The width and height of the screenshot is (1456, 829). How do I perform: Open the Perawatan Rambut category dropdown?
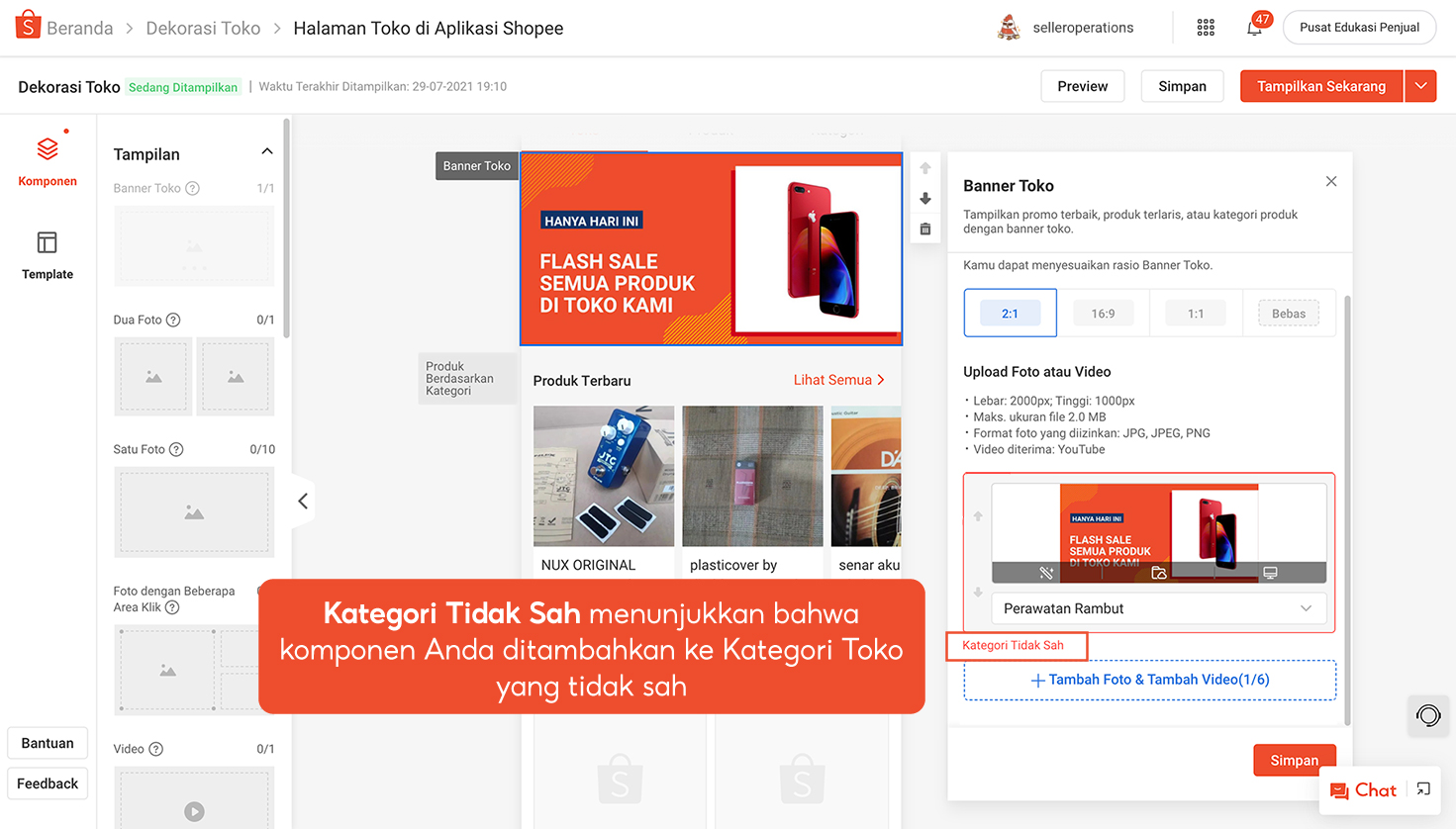click(1157, 608)
